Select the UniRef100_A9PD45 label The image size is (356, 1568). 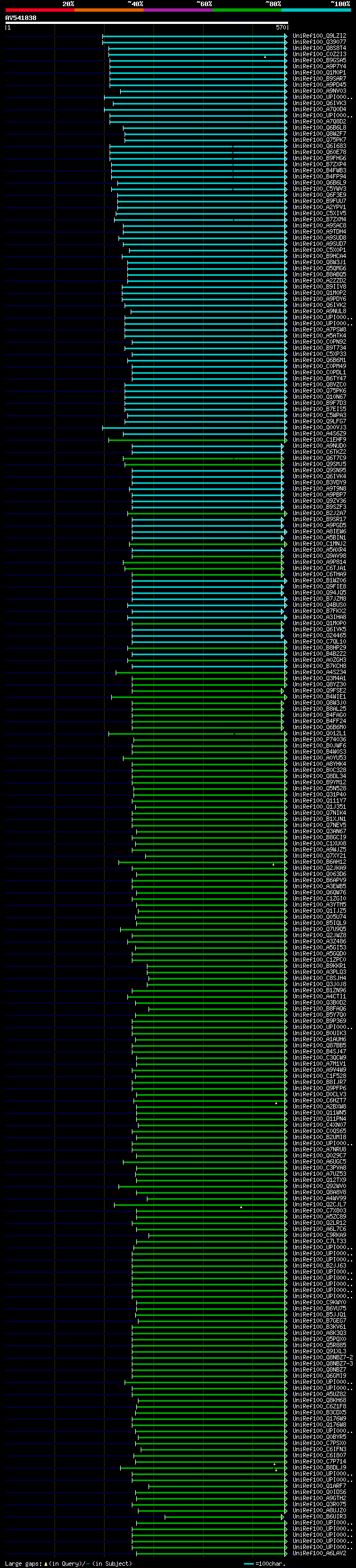[319, 85]
